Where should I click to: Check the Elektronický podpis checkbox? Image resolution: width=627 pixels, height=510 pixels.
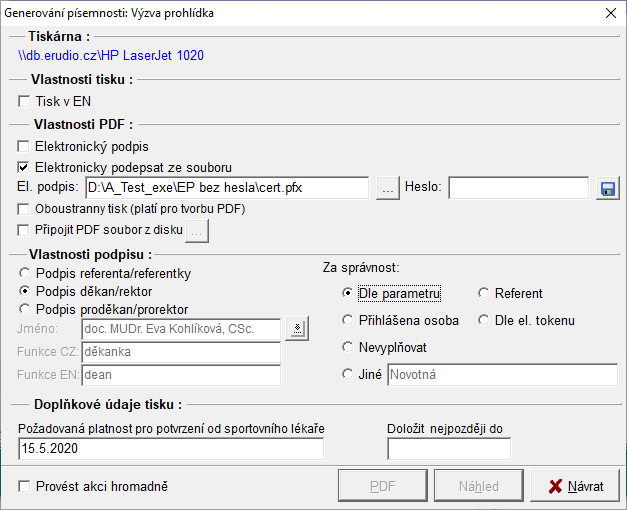click(24, 147)
